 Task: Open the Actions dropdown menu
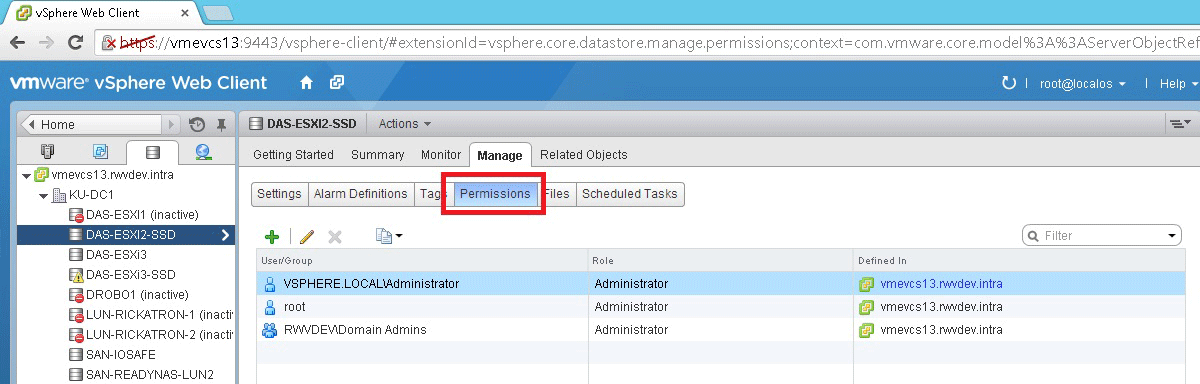click(405, 124)
